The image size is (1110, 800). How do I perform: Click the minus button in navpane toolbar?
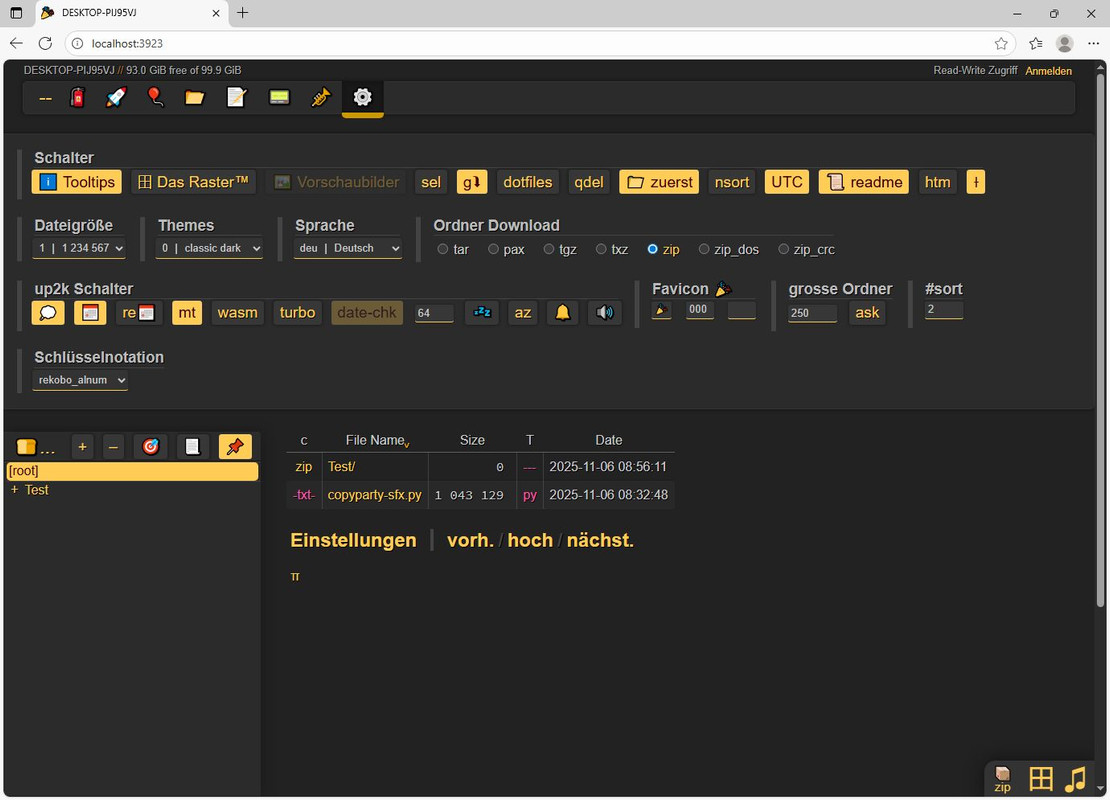click(113, 447)
